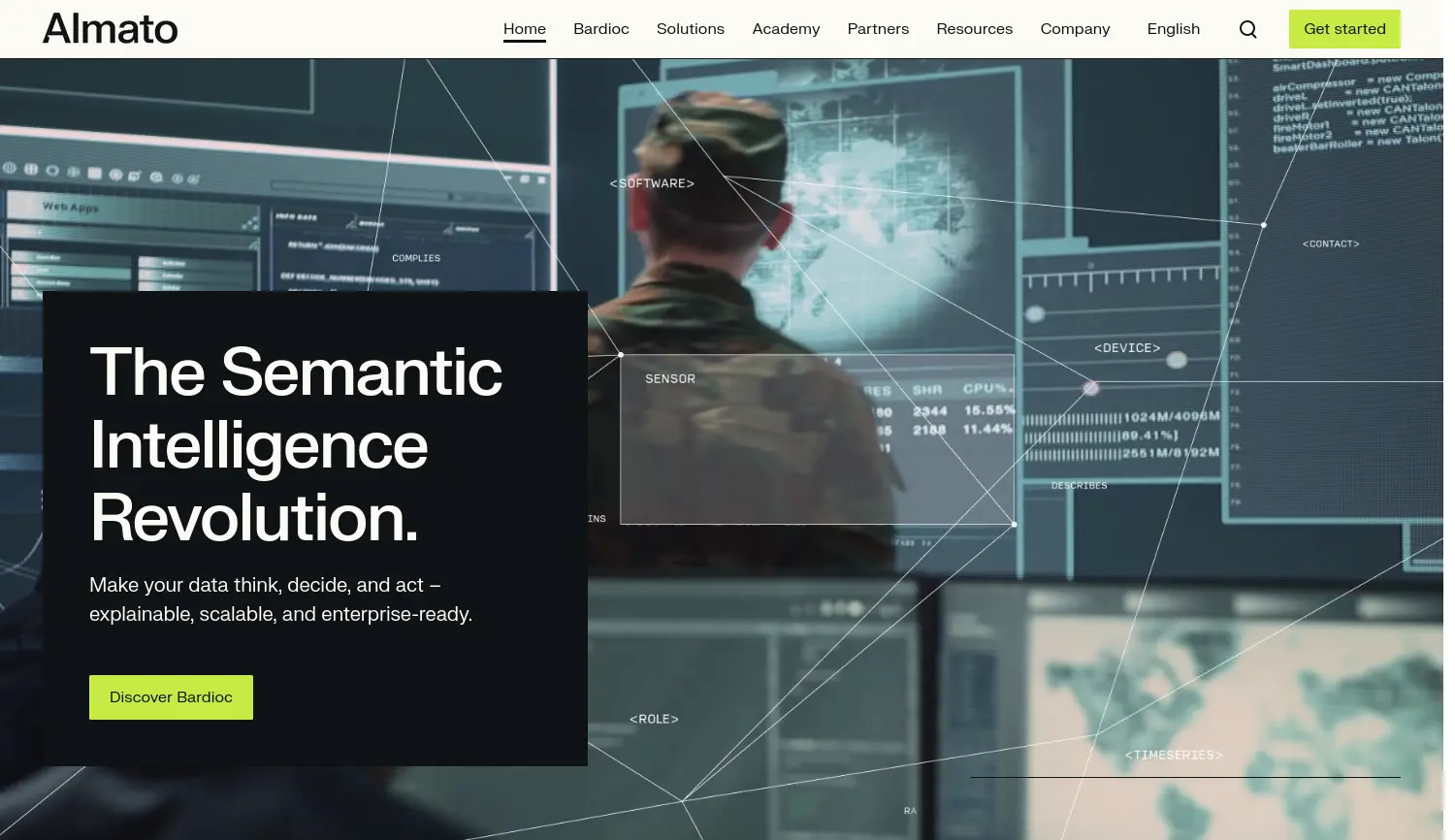Open the Resources menu
Image resolution: width=1455 pixels, height=840 pixels.
[975, 29]
